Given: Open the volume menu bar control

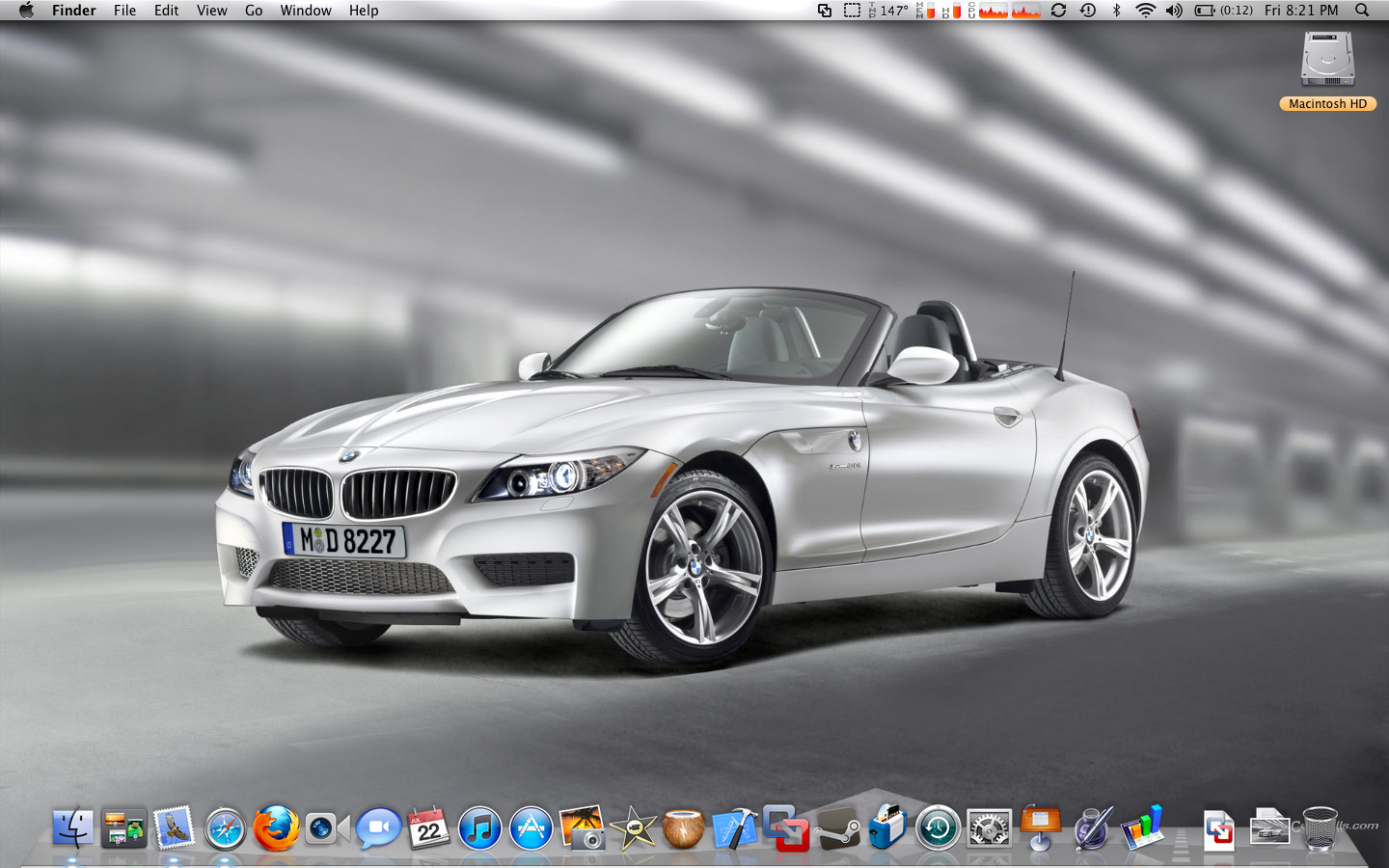Looking at the screenshot, I should pyautogui.click(x=1174, y=11).
